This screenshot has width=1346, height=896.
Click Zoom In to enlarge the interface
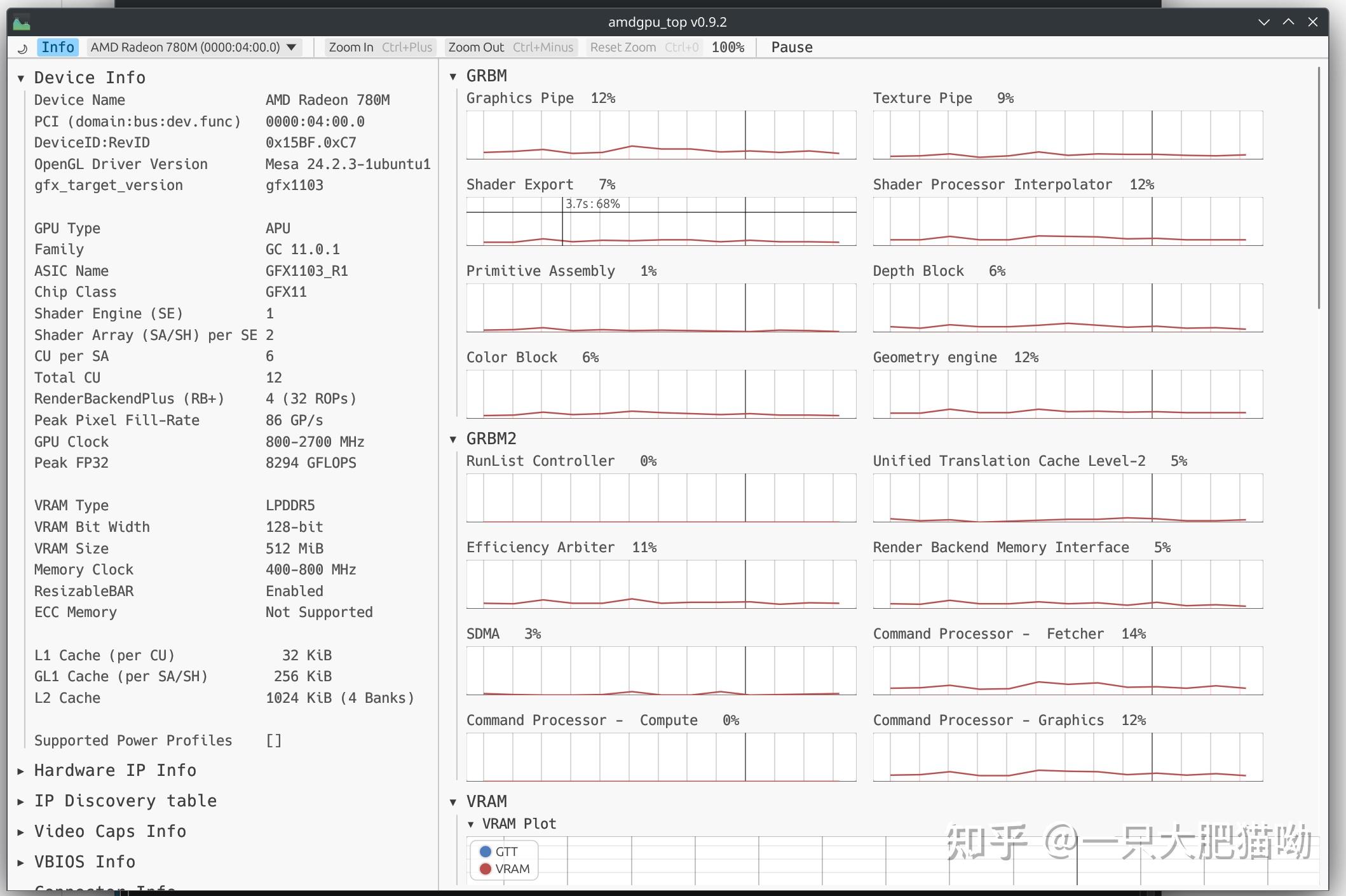coord(351,46)
